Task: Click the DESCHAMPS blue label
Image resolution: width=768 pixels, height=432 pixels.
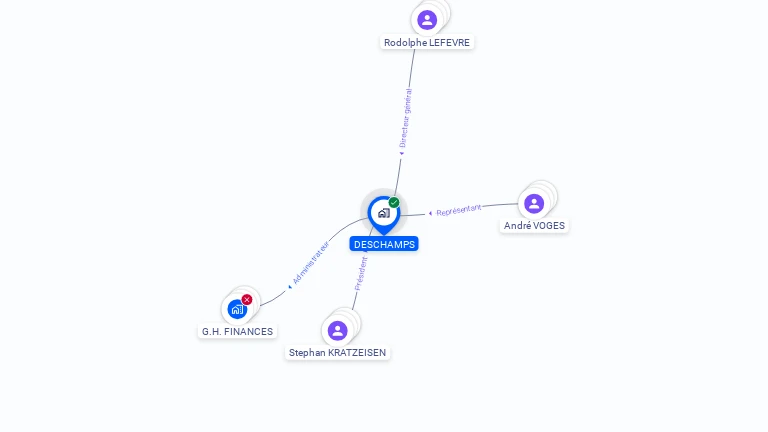Action: click(384, 244)
